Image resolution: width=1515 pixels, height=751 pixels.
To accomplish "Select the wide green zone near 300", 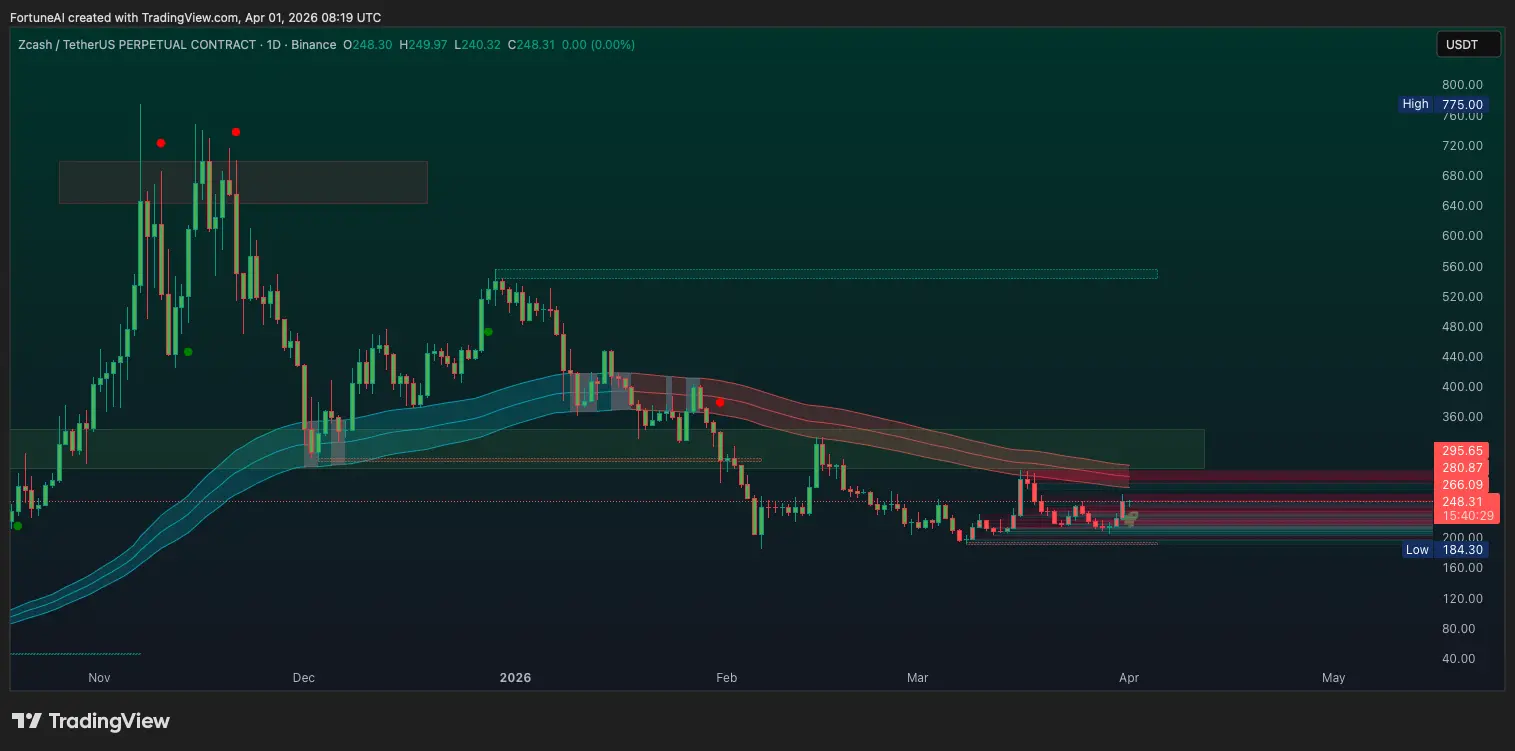I will tap(607, 449).
